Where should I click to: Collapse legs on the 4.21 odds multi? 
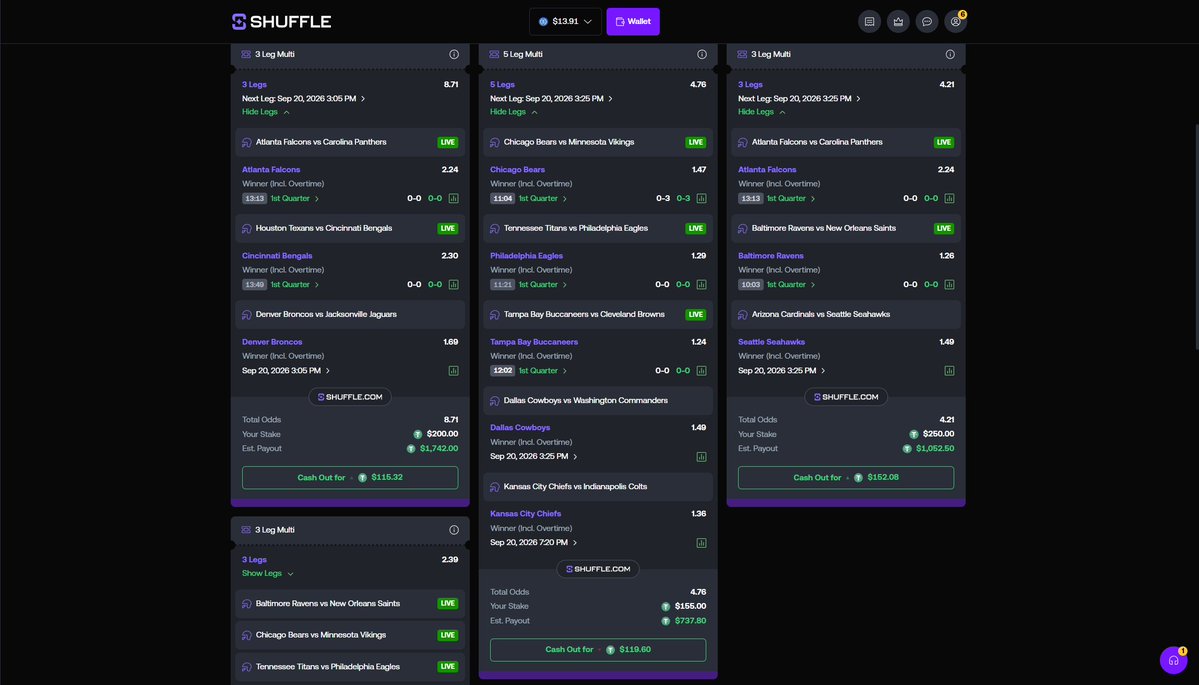click(762, 112)
